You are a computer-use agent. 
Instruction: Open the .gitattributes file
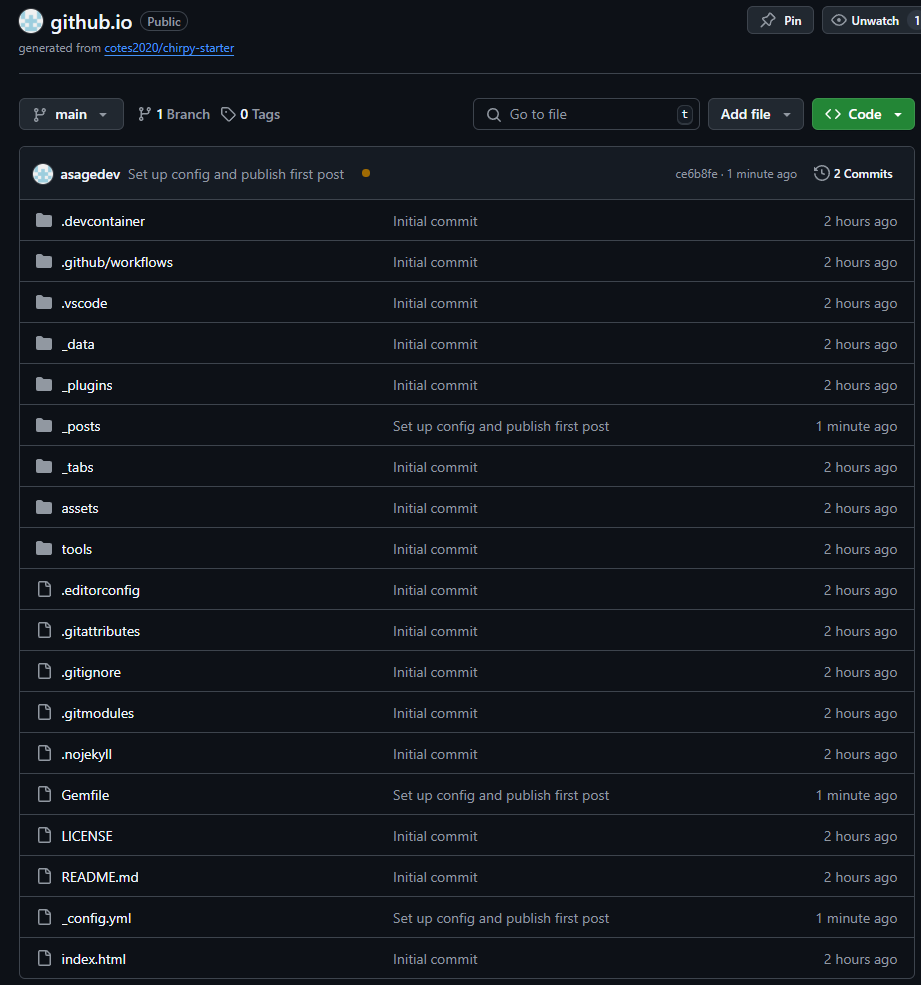pos(101,631)
